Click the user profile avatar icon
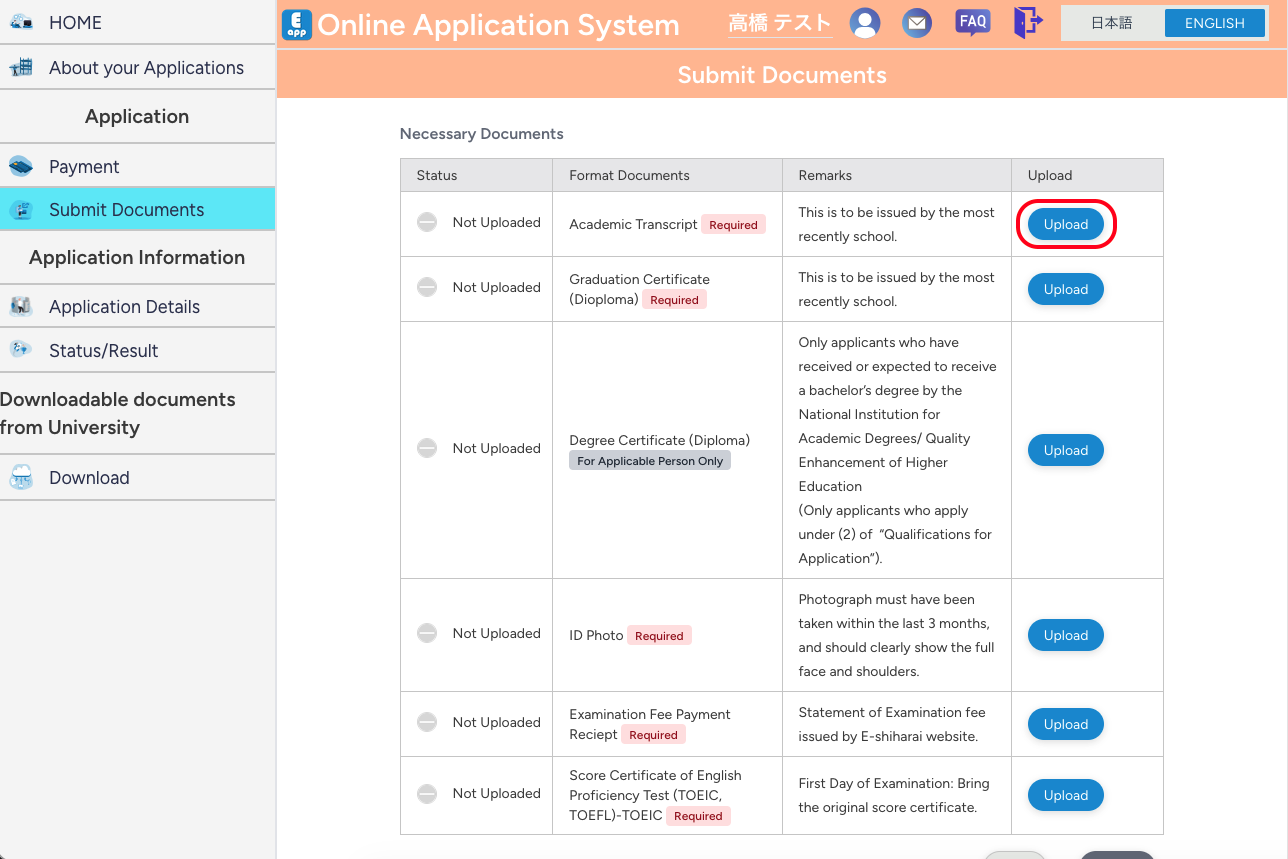 point(865,22)
